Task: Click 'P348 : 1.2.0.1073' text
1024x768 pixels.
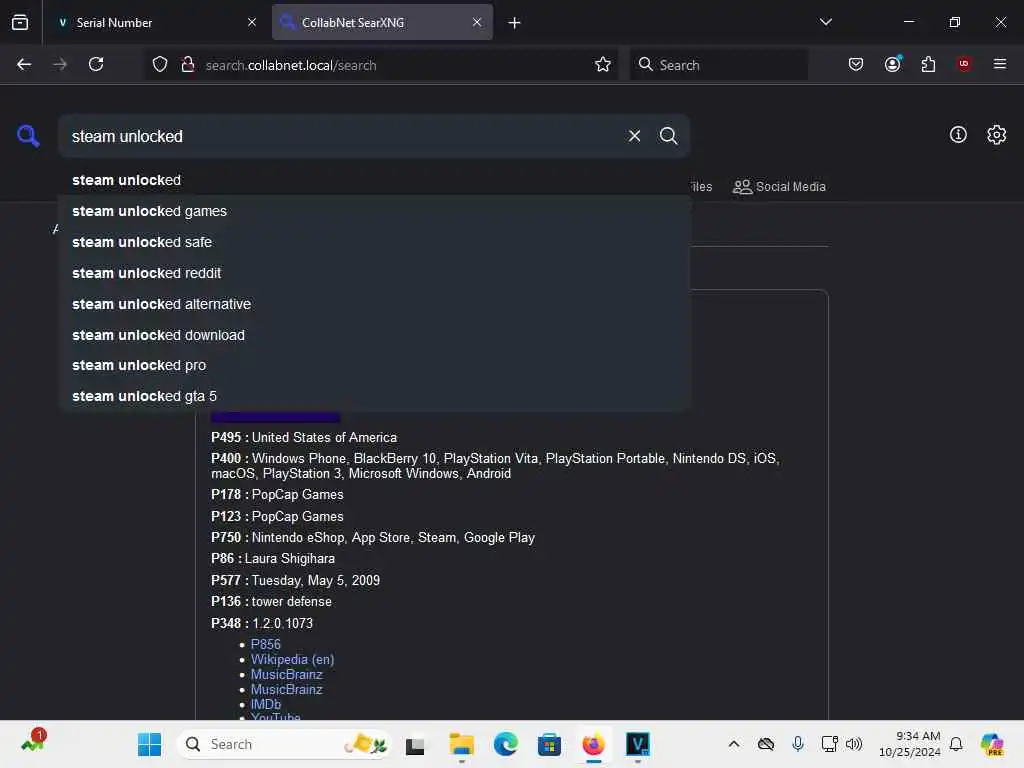Action: pos(262,623)
